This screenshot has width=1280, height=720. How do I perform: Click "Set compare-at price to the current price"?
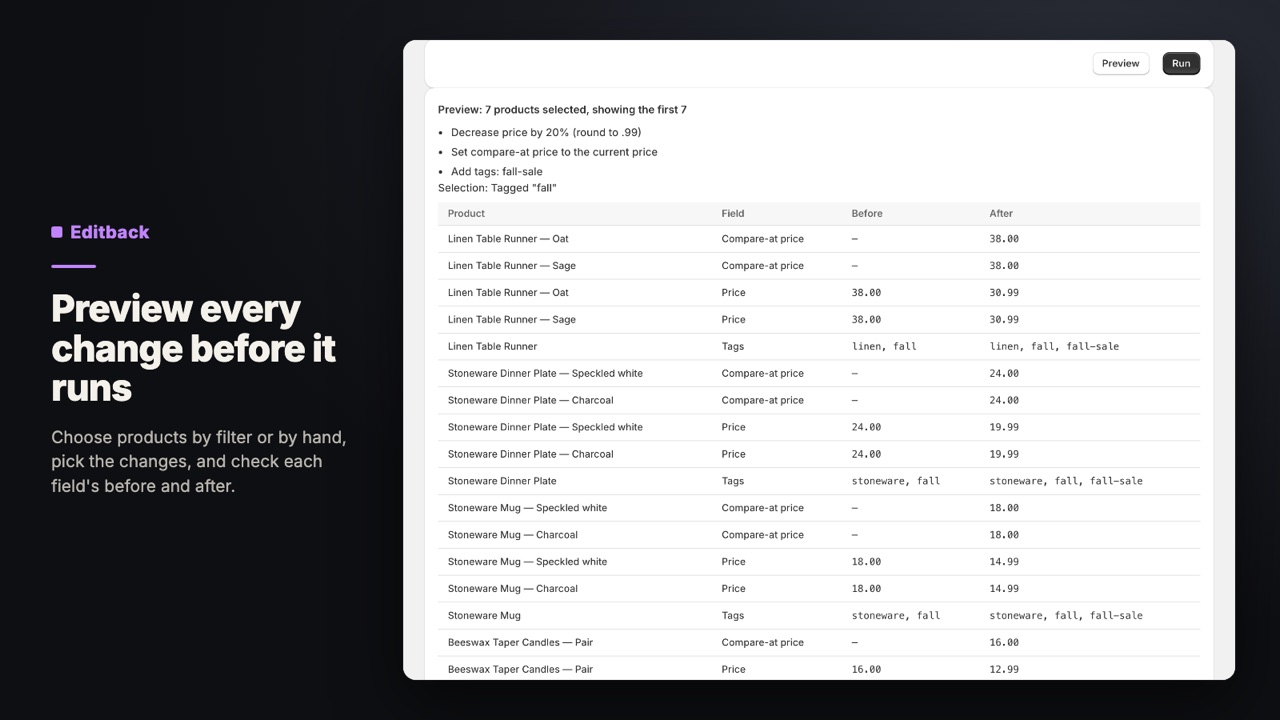click(x=554, y=152)
